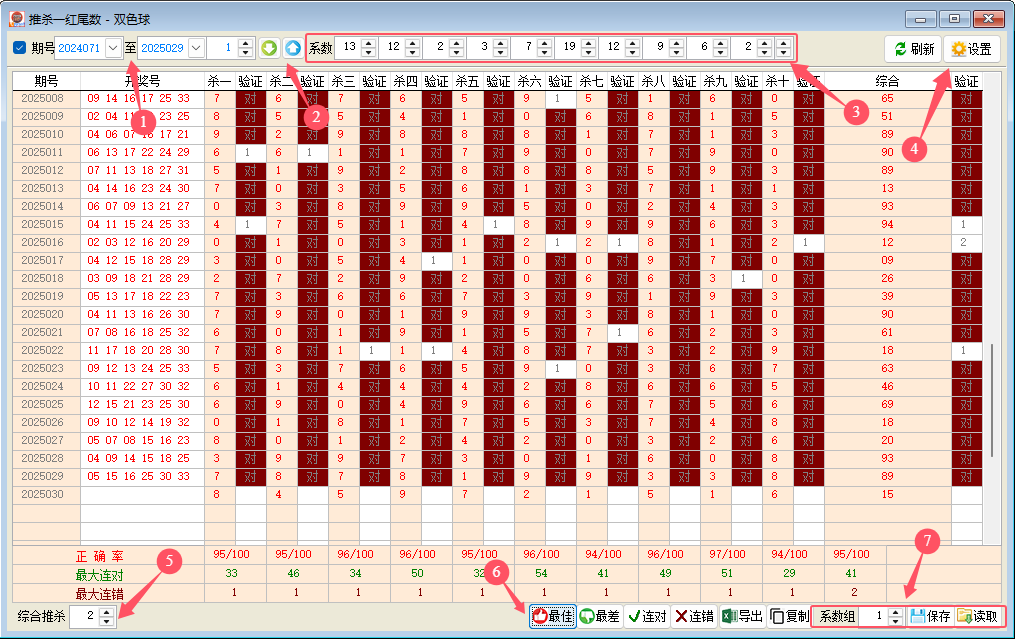The height and width of the screenshot is (639, 1015).
Task: Click the 连错 consecutive wrong button
Action: (695, 617)
